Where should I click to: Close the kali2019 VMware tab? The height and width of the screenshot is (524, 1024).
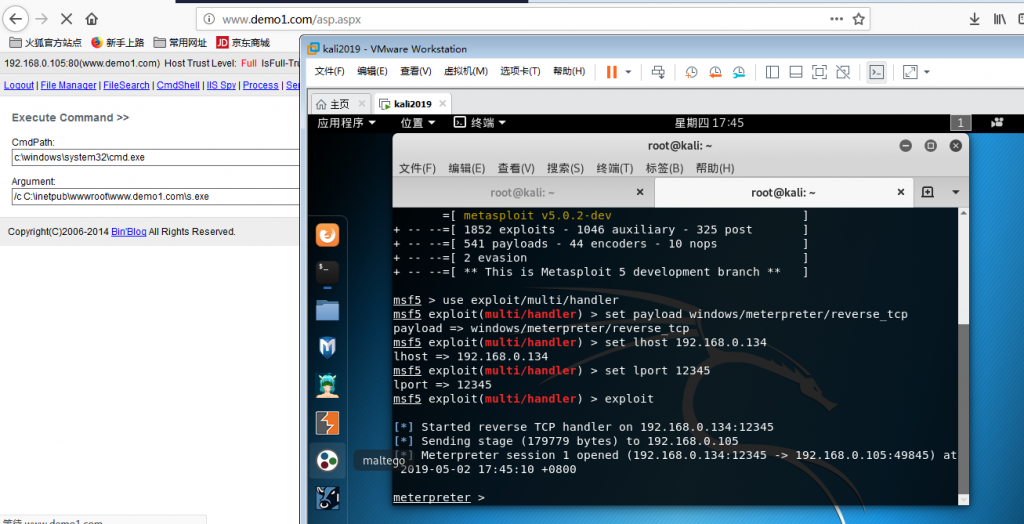click(443, 103)
